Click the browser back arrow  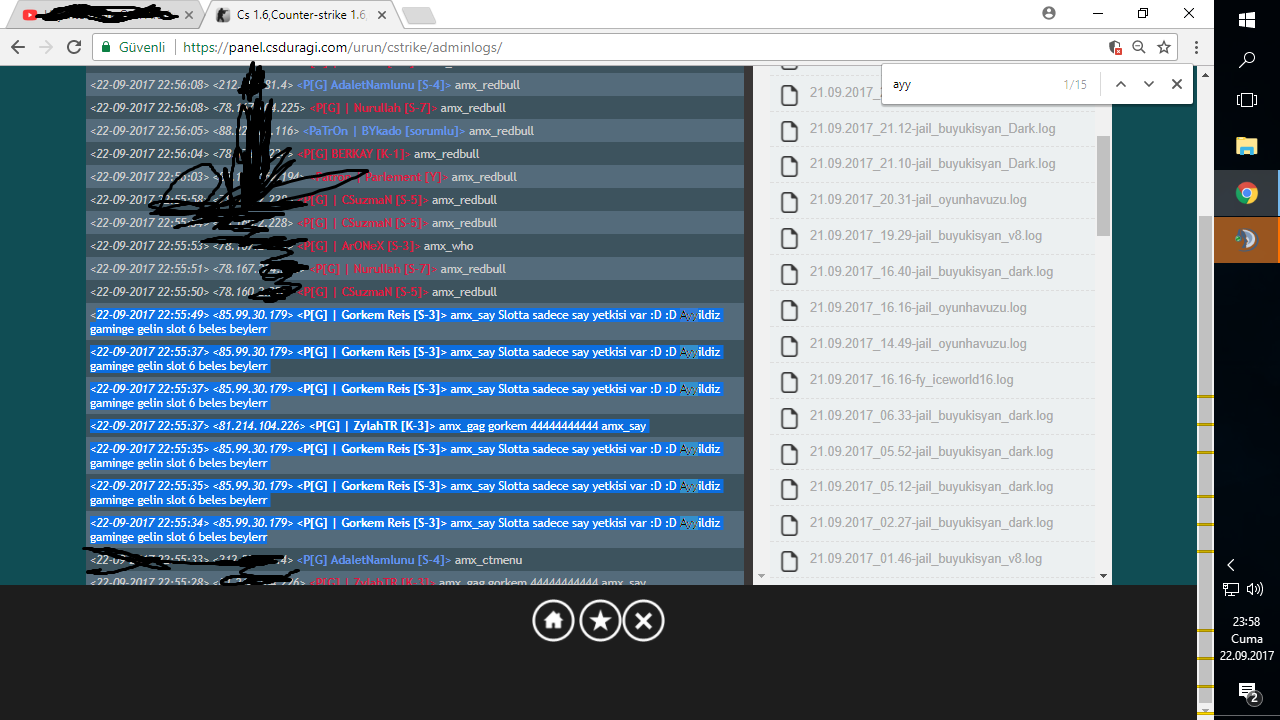click(x=18, y=47)
